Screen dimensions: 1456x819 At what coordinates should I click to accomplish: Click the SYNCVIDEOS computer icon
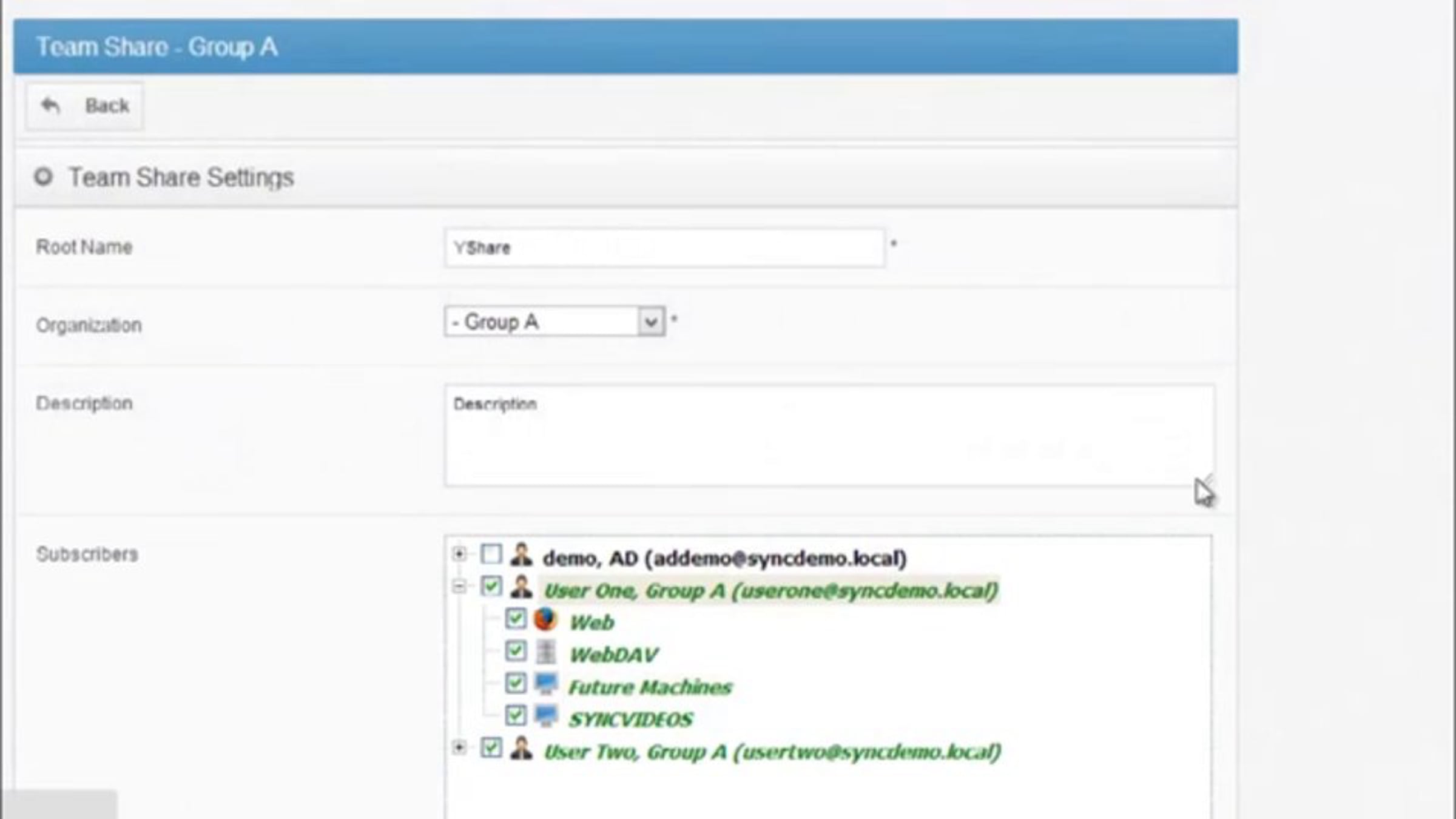[x=546, y=716]
